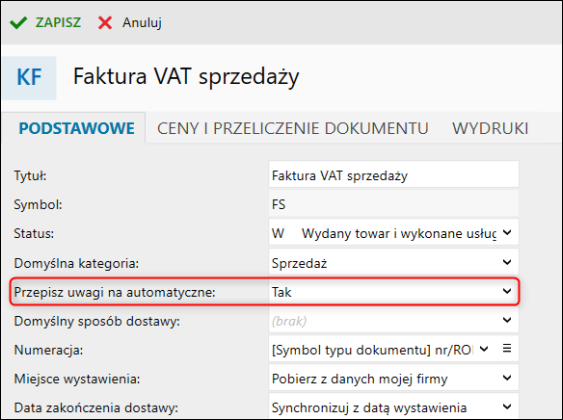Expand the Domyślna kategoria dropdown arrow
Viewport: 563px width, 420px height.
tap(507, 262)
